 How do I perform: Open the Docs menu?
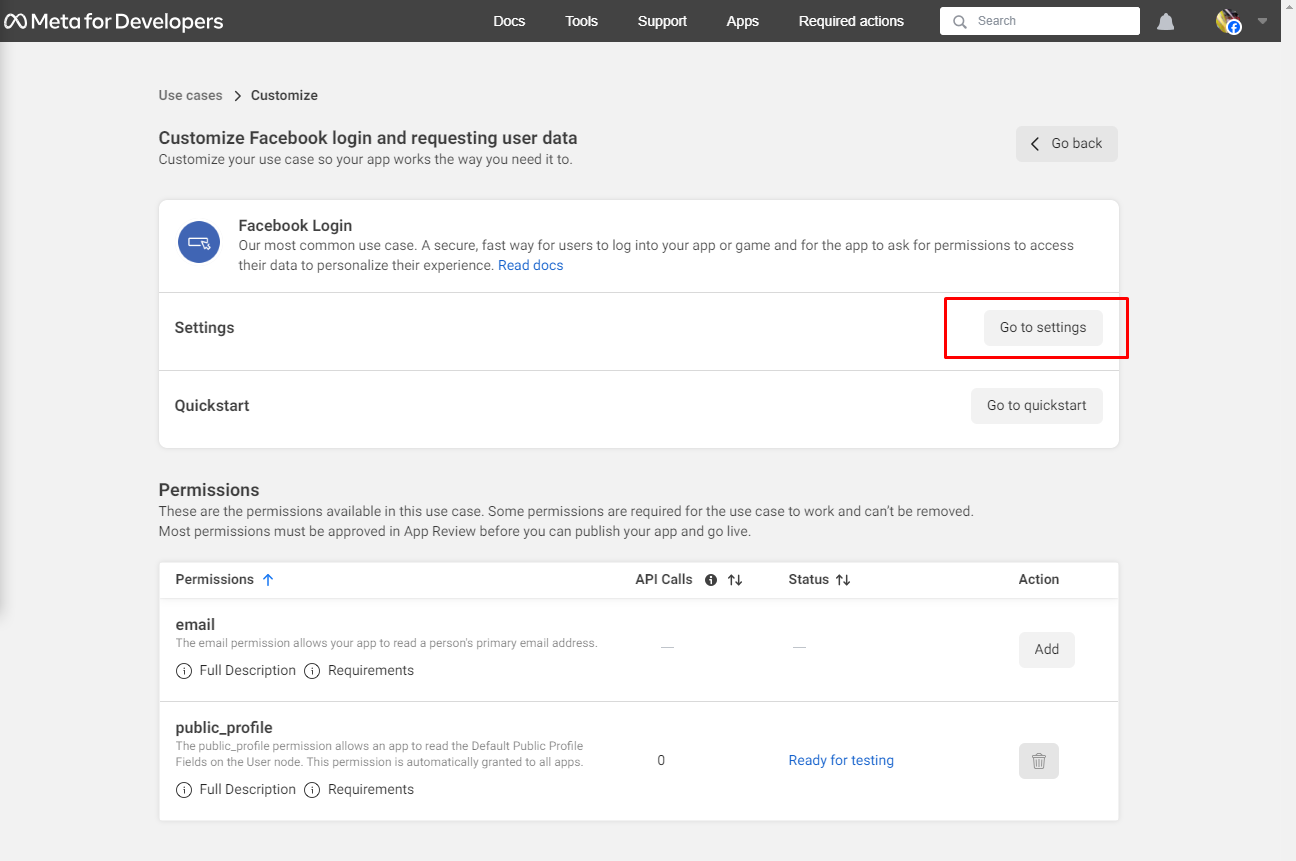click(509, 21)
